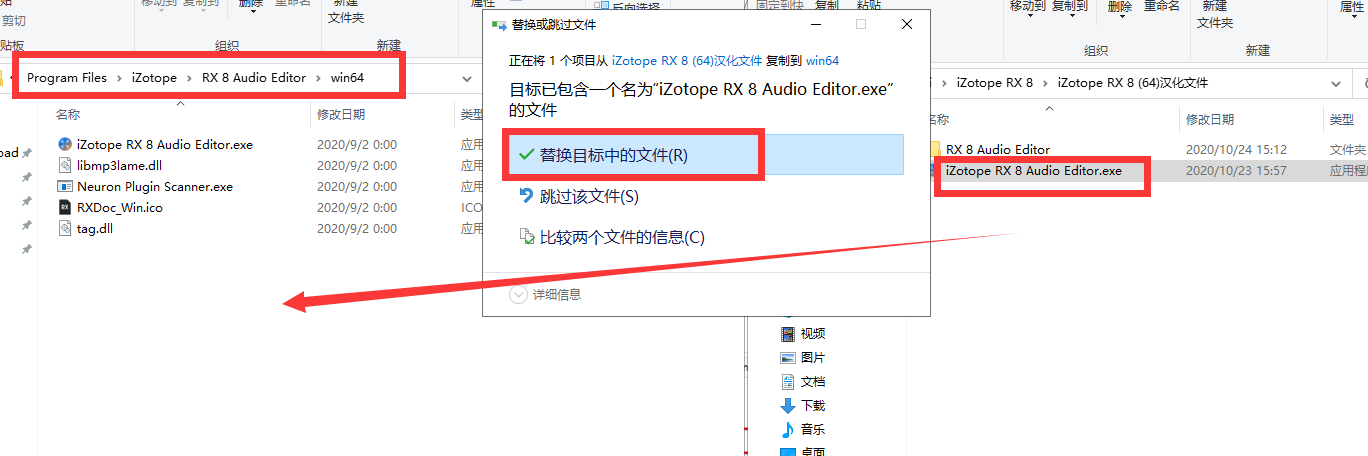The height and width of the screenshot is (456, 1368).
Task: Click the win64 breadcrumb segment
Action: coord(347,78)
